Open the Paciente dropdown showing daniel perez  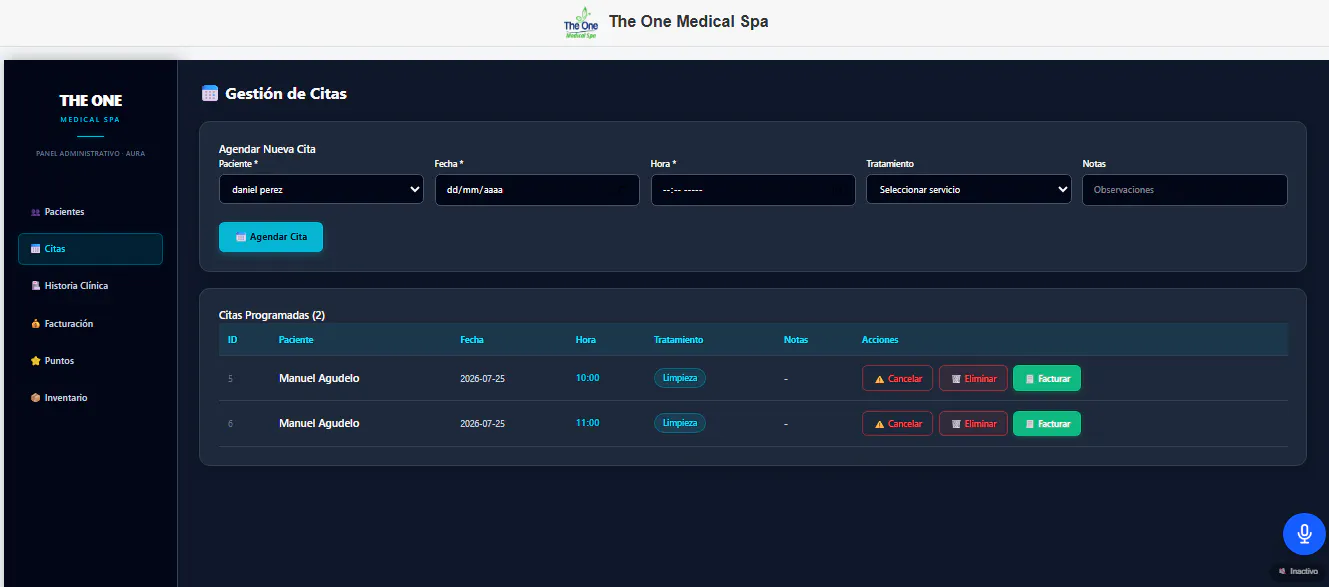tap(321, 189)
